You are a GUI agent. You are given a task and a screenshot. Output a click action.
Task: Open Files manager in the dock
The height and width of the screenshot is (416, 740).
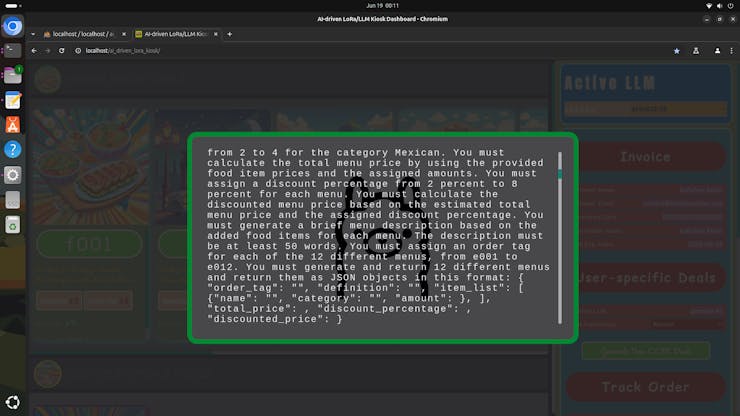point(13,76)
